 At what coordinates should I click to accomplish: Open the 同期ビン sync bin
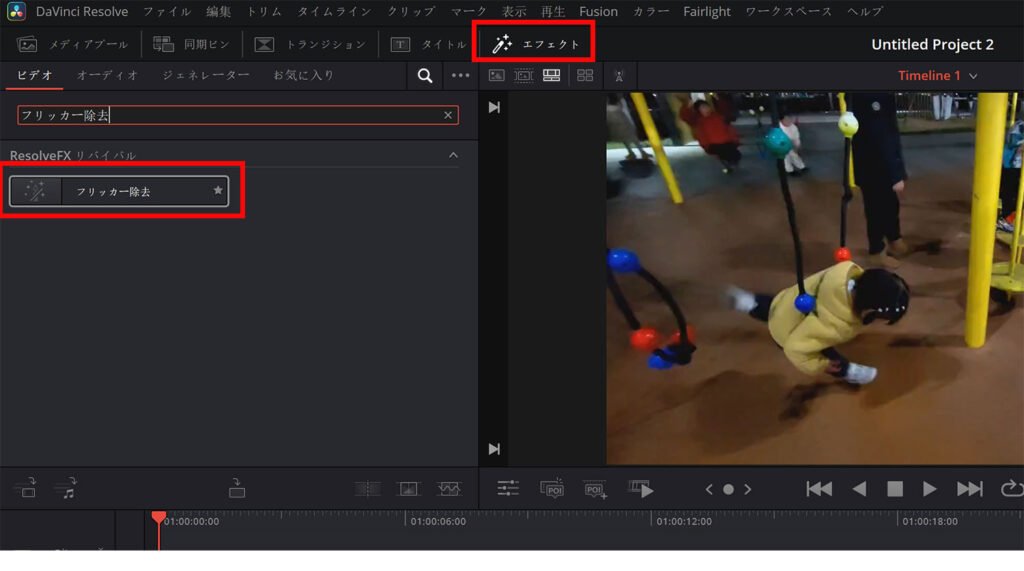click(x=191, y=45)
